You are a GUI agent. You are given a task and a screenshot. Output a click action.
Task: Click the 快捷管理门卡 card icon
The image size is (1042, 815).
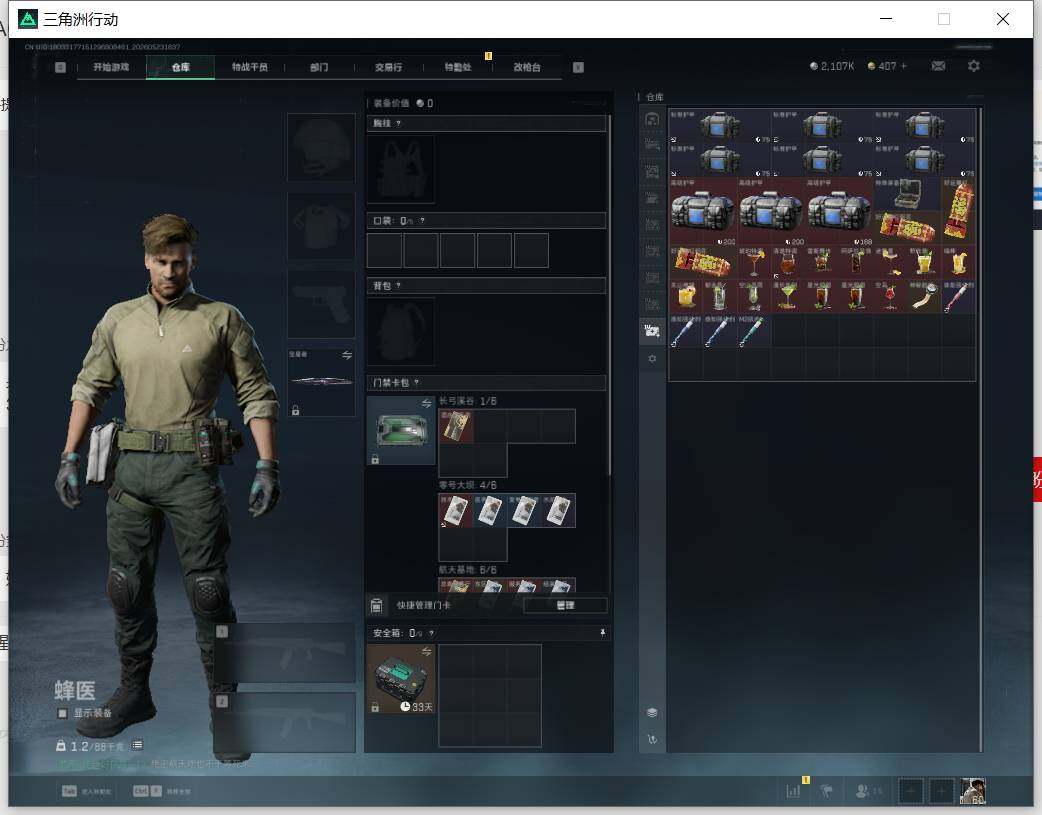click(x=376, y=605)
